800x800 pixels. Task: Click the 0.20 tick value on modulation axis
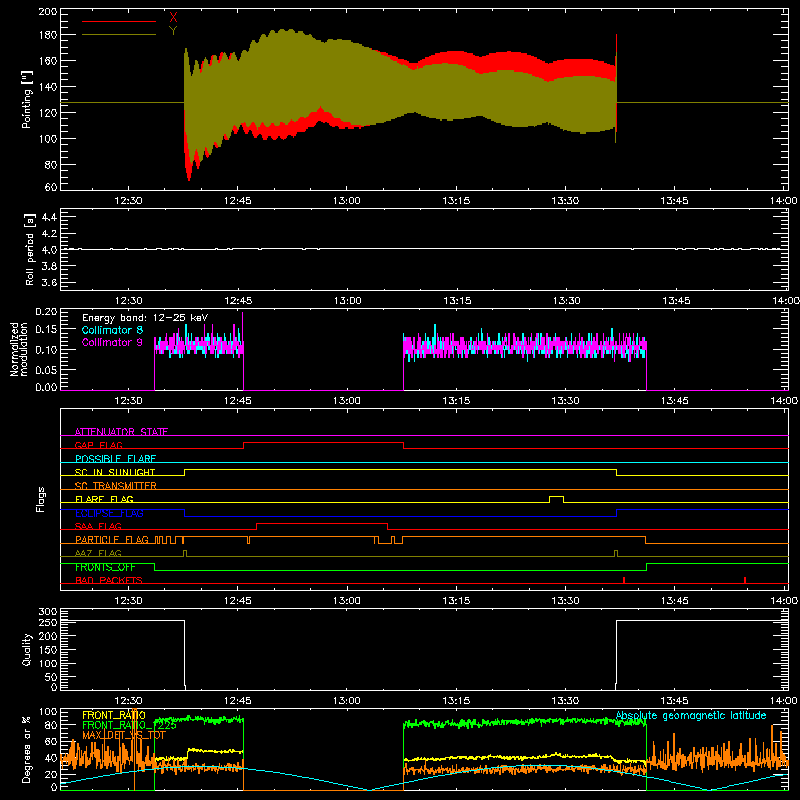[46, 311]
